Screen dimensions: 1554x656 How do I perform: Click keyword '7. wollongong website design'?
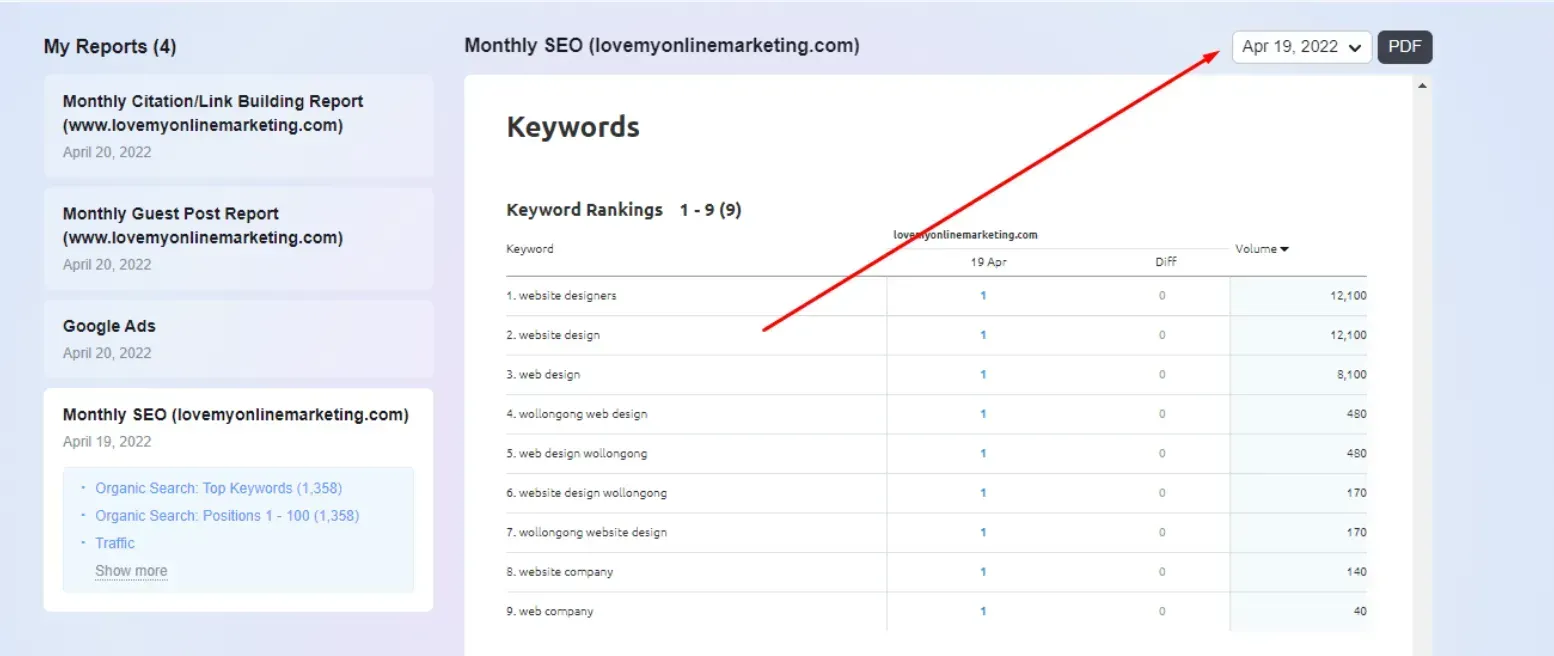pyautogui.click(x=586, y=533)
